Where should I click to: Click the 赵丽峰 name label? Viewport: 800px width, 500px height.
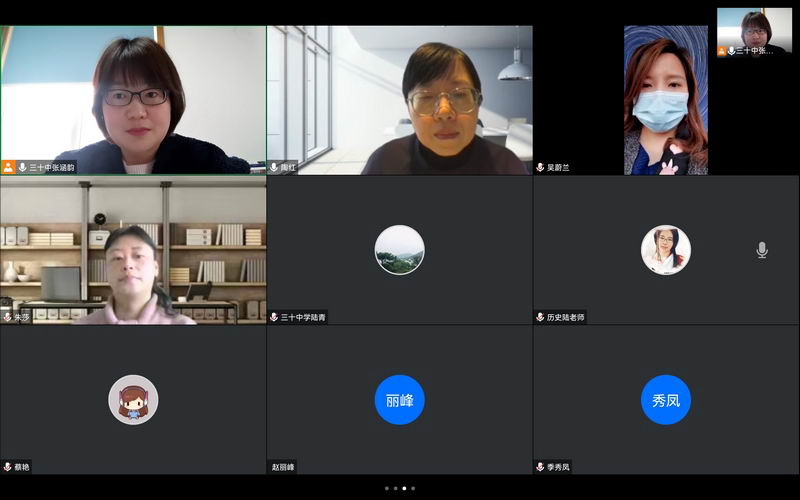[x=283, y=467]
